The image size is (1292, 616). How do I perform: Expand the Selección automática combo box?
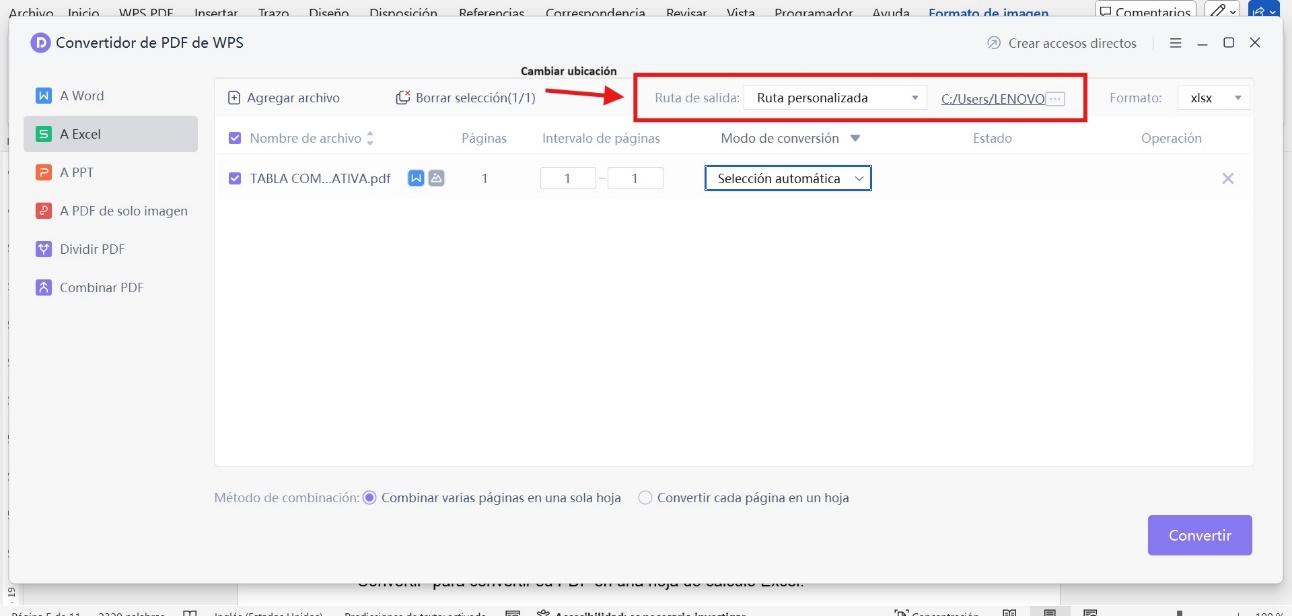[x=788, y=178]
